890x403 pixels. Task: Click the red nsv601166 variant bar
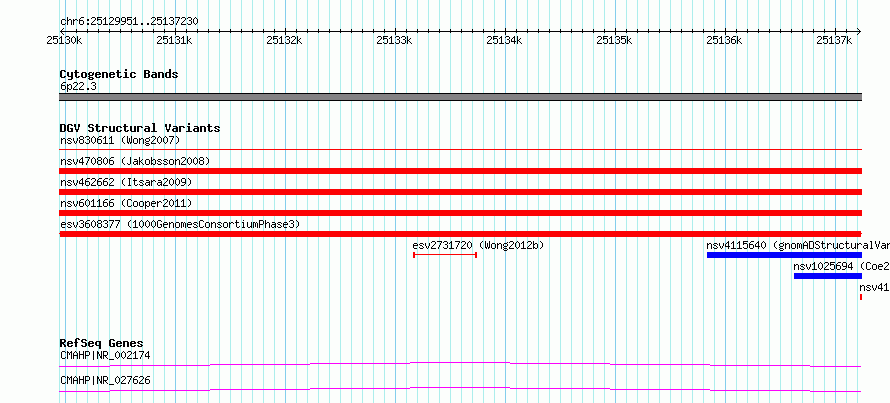point(460,213)
